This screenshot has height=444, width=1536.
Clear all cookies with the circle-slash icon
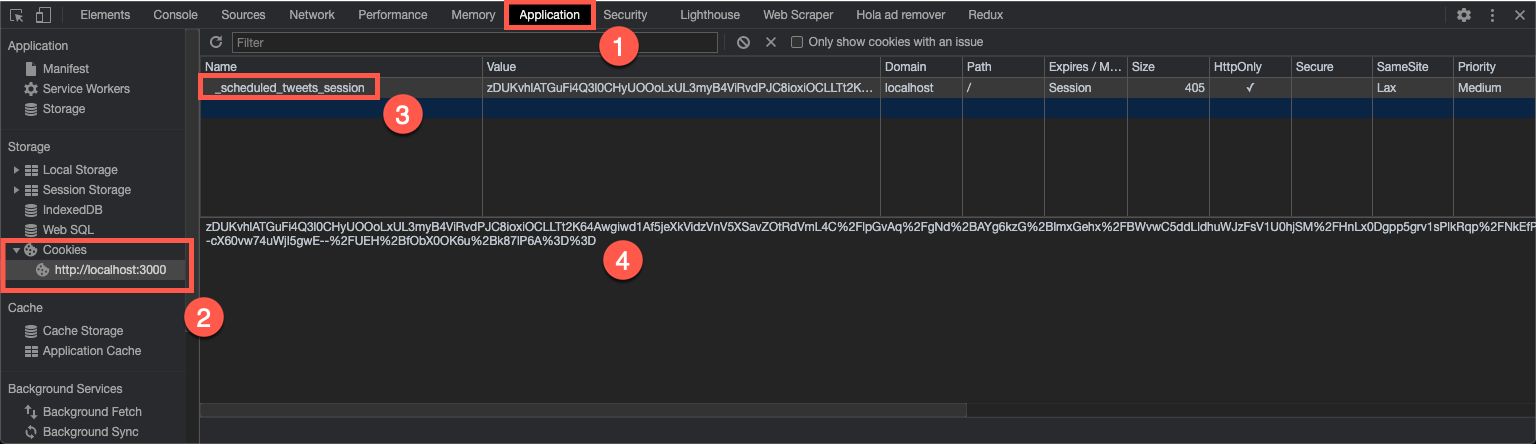pos(743,42)
